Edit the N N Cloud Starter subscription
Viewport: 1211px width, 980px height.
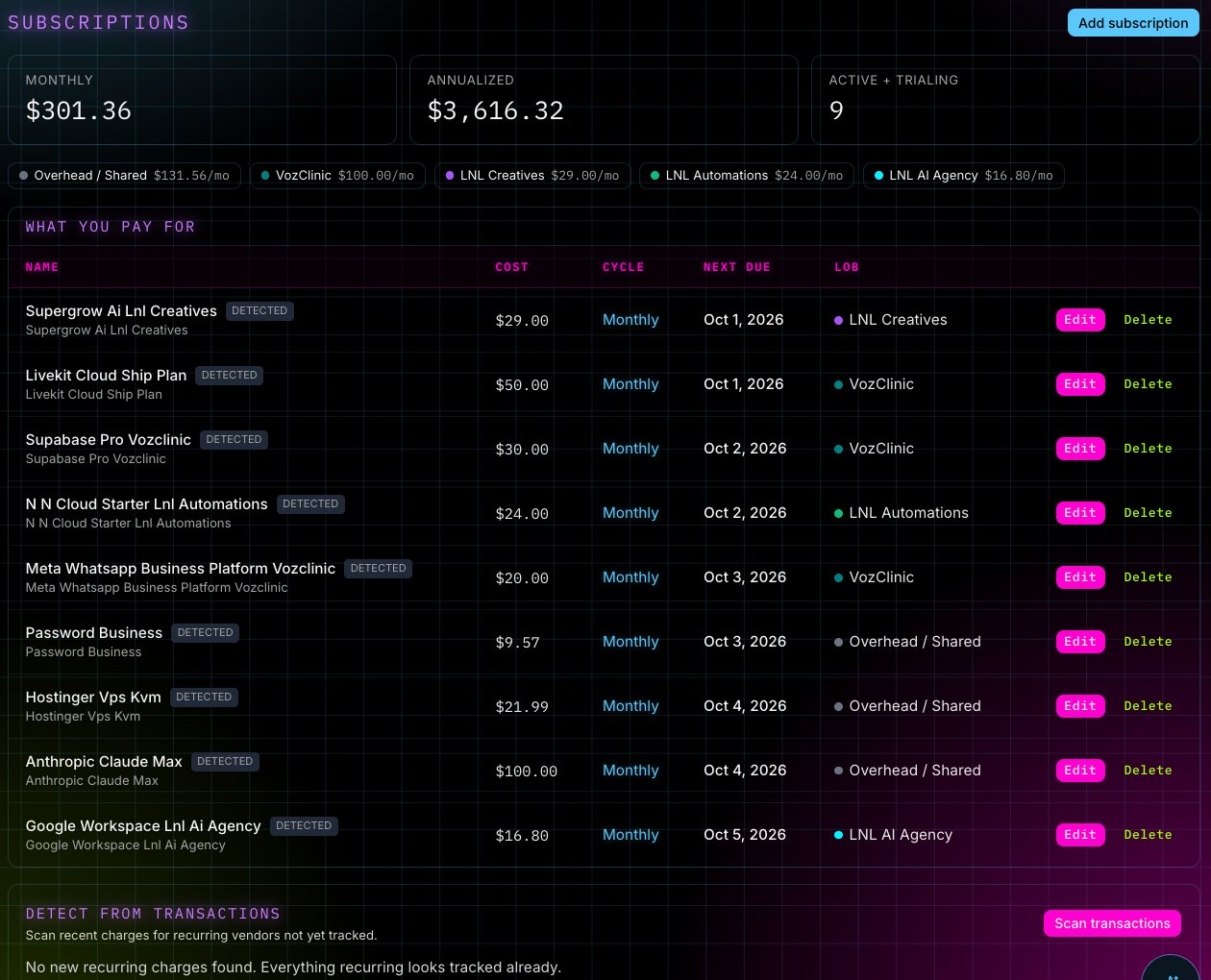pyautogui.click(x=1080, y=513)
